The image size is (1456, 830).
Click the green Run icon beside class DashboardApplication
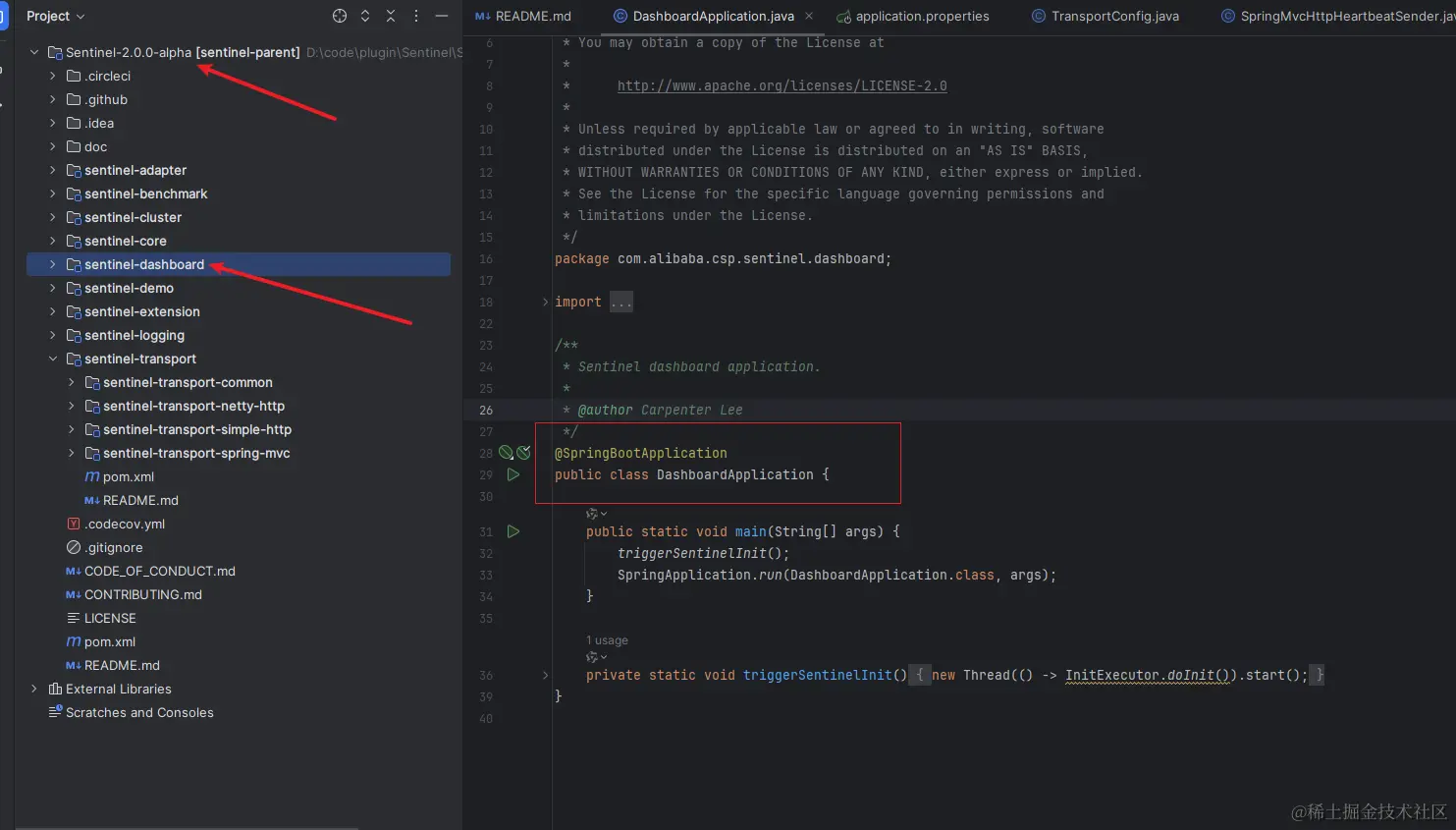tap(513, 474)
